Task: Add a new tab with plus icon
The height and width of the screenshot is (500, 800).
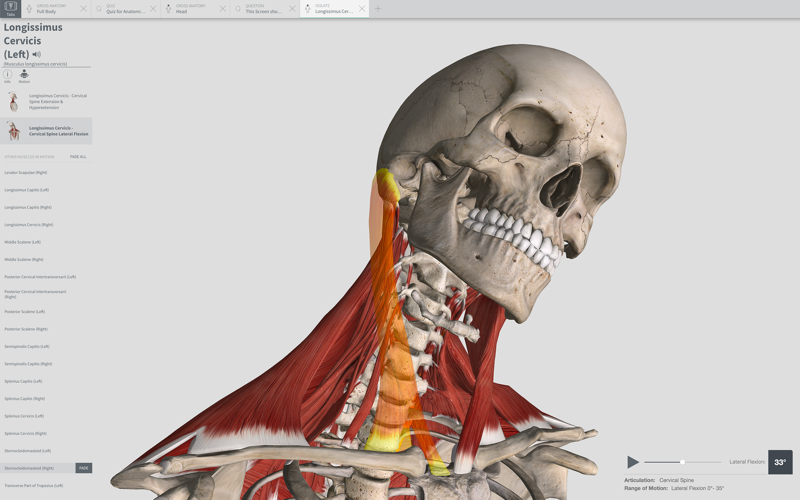Action: point(378,9)
